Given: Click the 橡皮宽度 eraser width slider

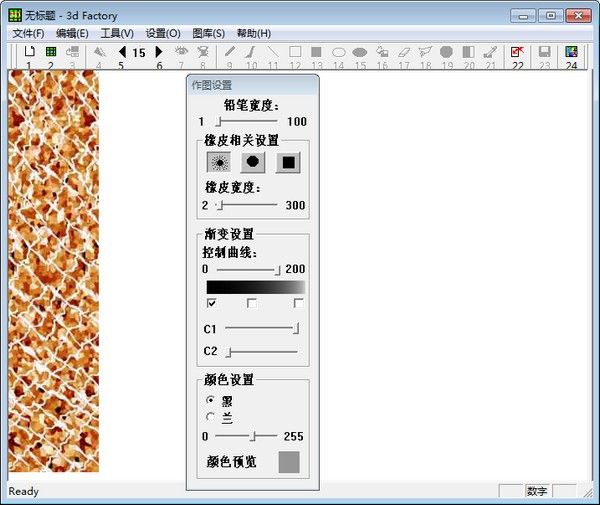Looking at the screenshot, I should [x=246, y=205].
